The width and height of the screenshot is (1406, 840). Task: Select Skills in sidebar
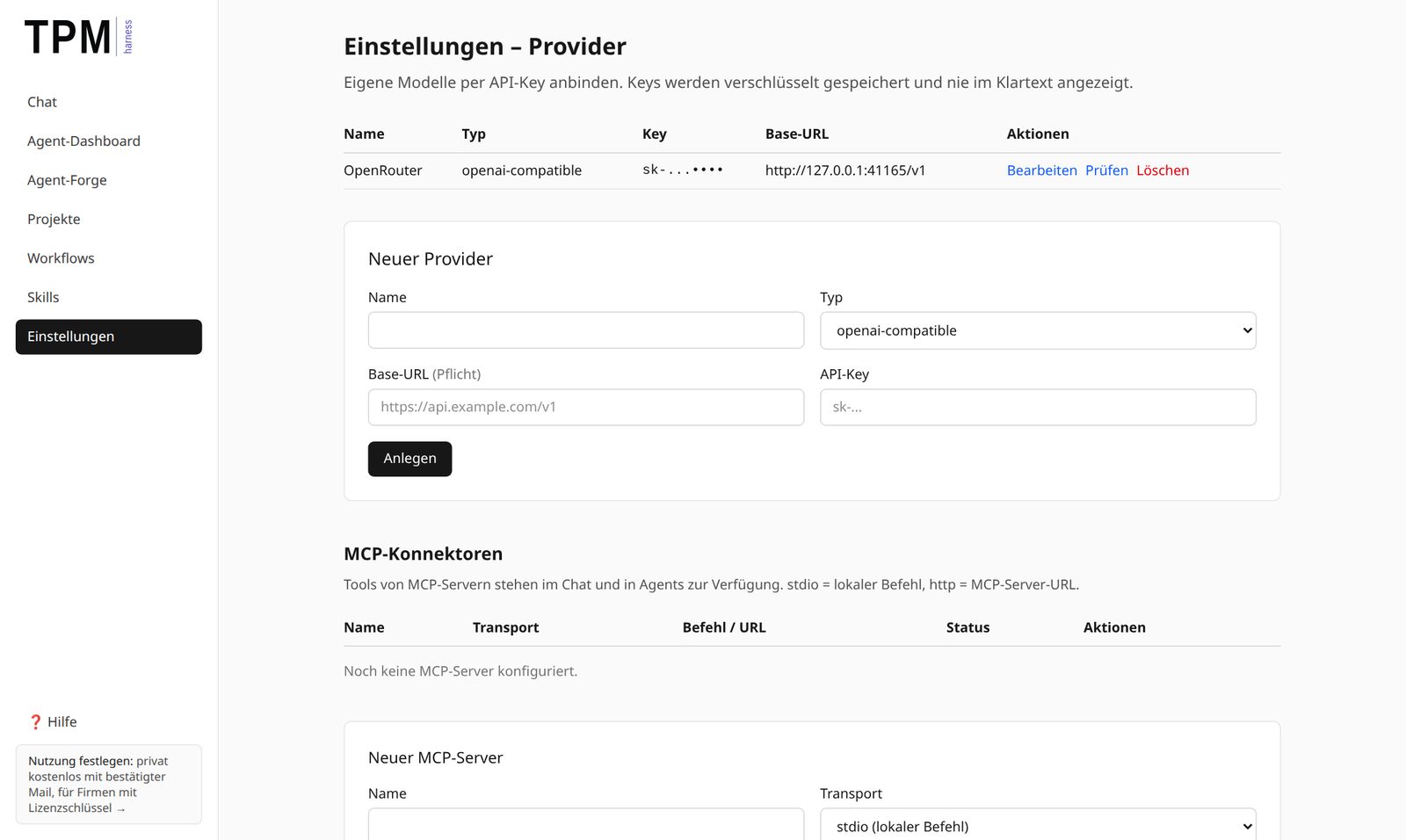click(109, 297)
